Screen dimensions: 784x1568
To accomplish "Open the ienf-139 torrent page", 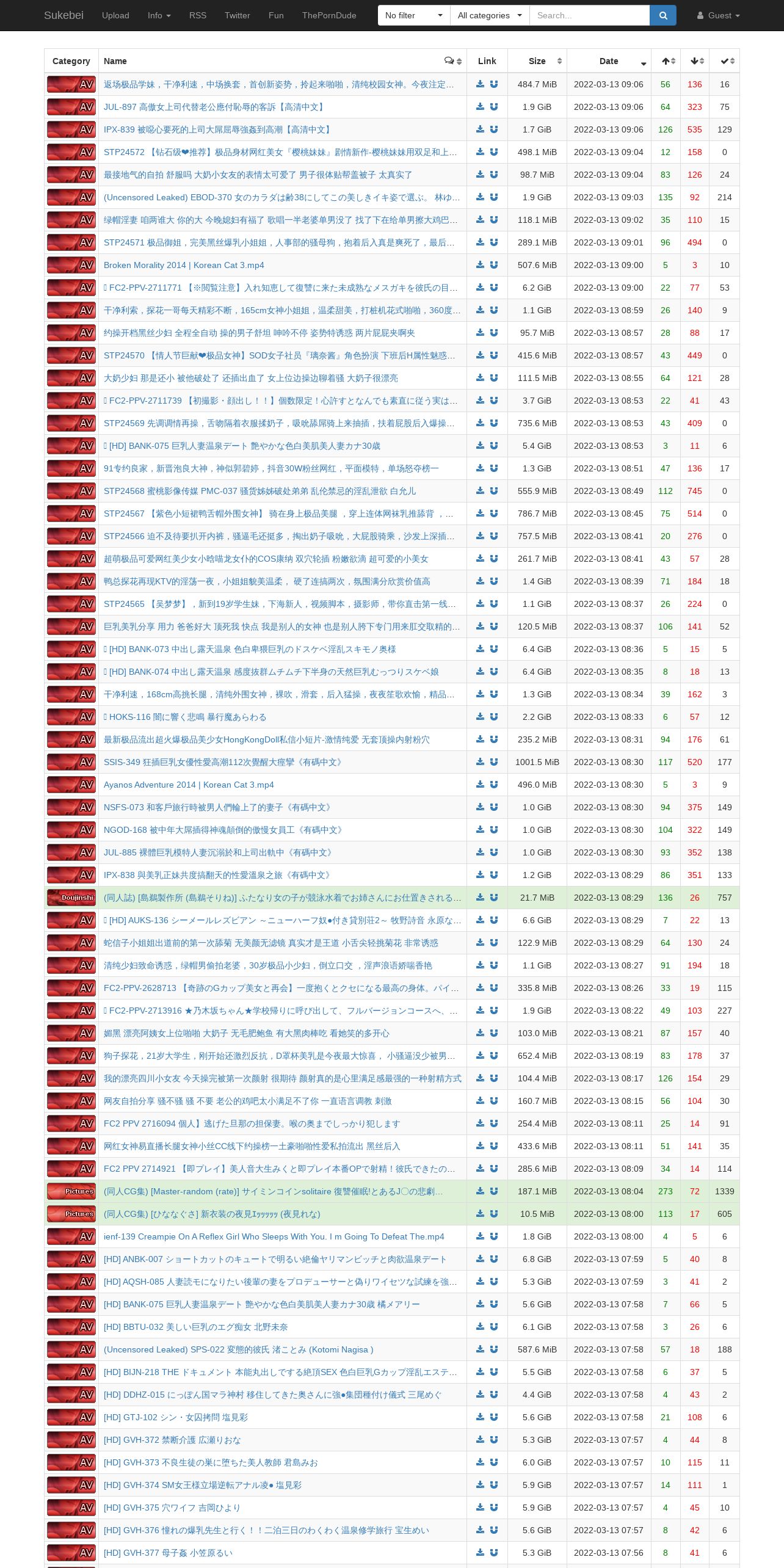I will (274, 1236).
